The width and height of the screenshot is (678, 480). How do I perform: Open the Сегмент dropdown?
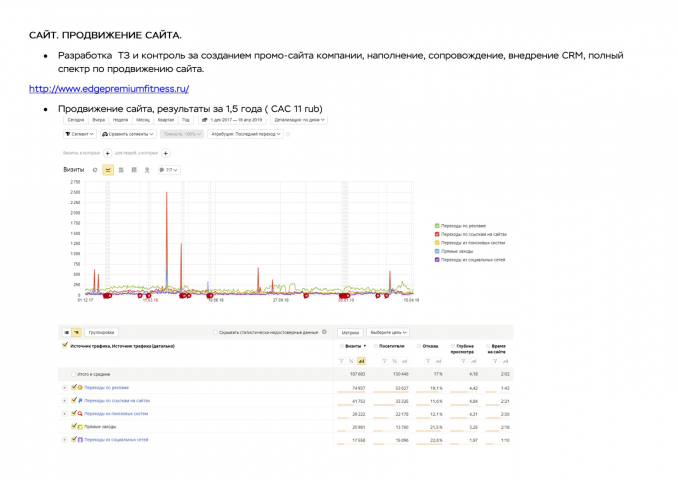(80, 134)
